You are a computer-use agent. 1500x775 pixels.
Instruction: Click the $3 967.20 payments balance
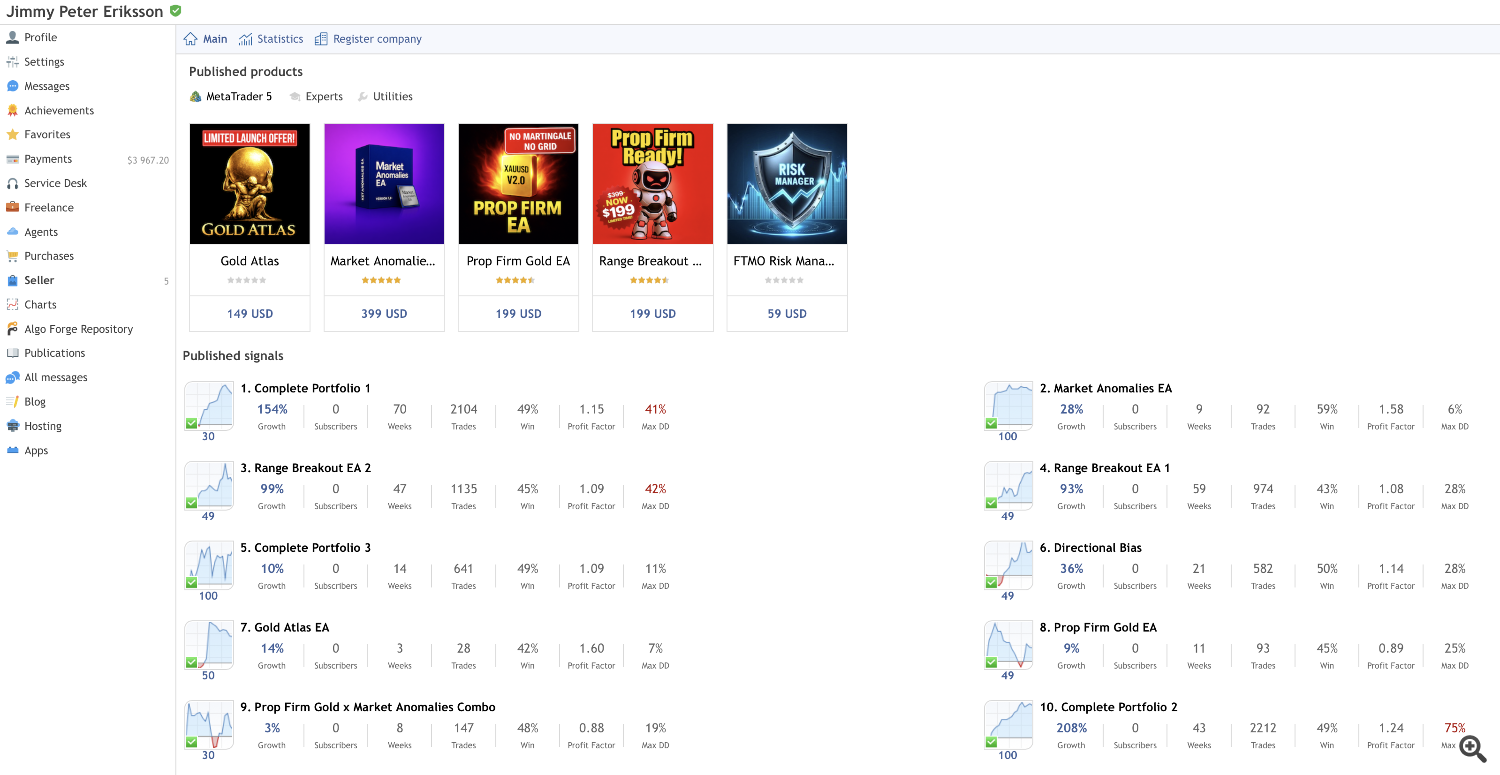click(148, 160)
